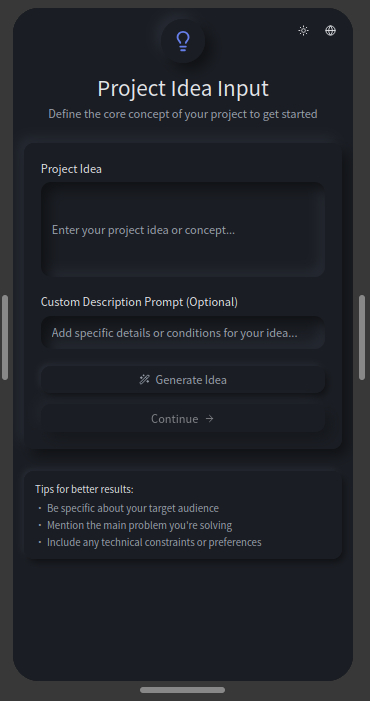Click the Tips for better results heading
This screenshot has height=701, width=370.
click(x=84, y=489)
